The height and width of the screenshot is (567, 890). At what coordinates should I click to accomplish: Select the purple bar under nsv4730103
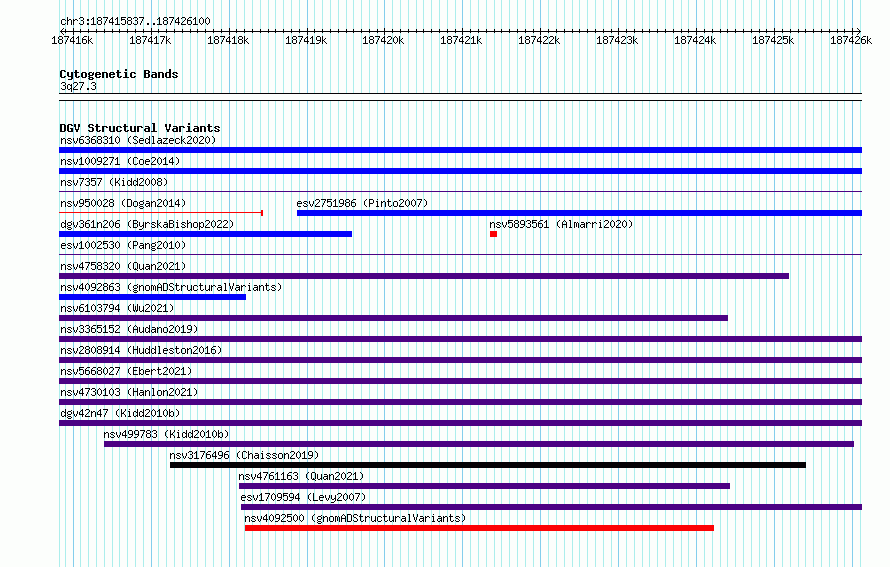[460, 402]
